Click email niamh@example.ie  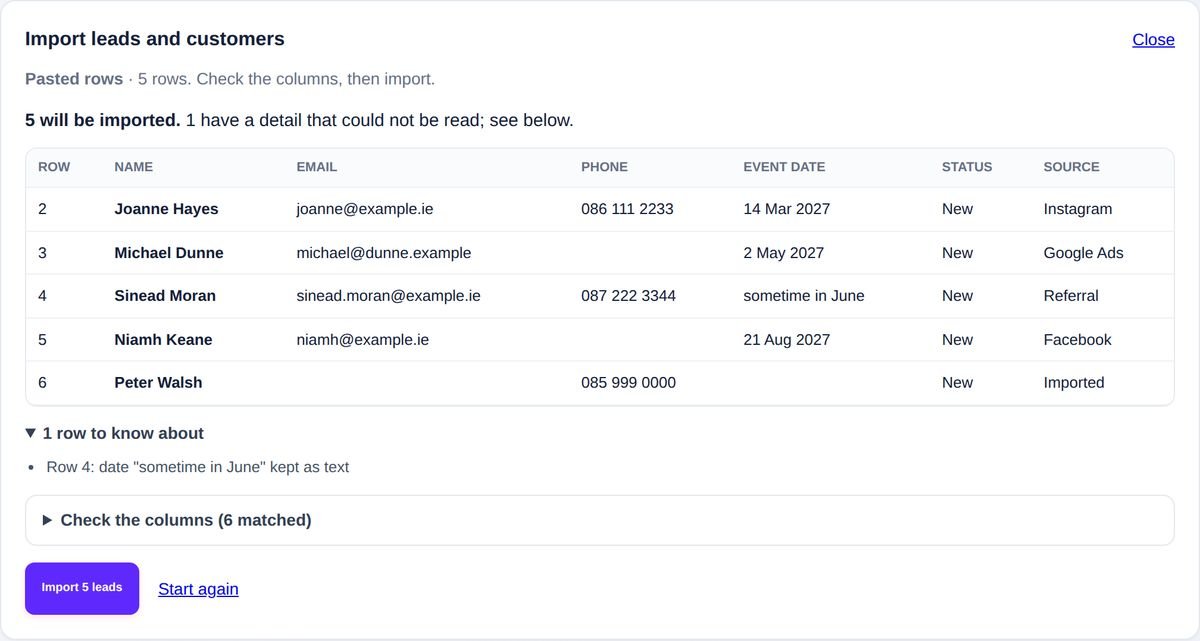pos(363,340)
